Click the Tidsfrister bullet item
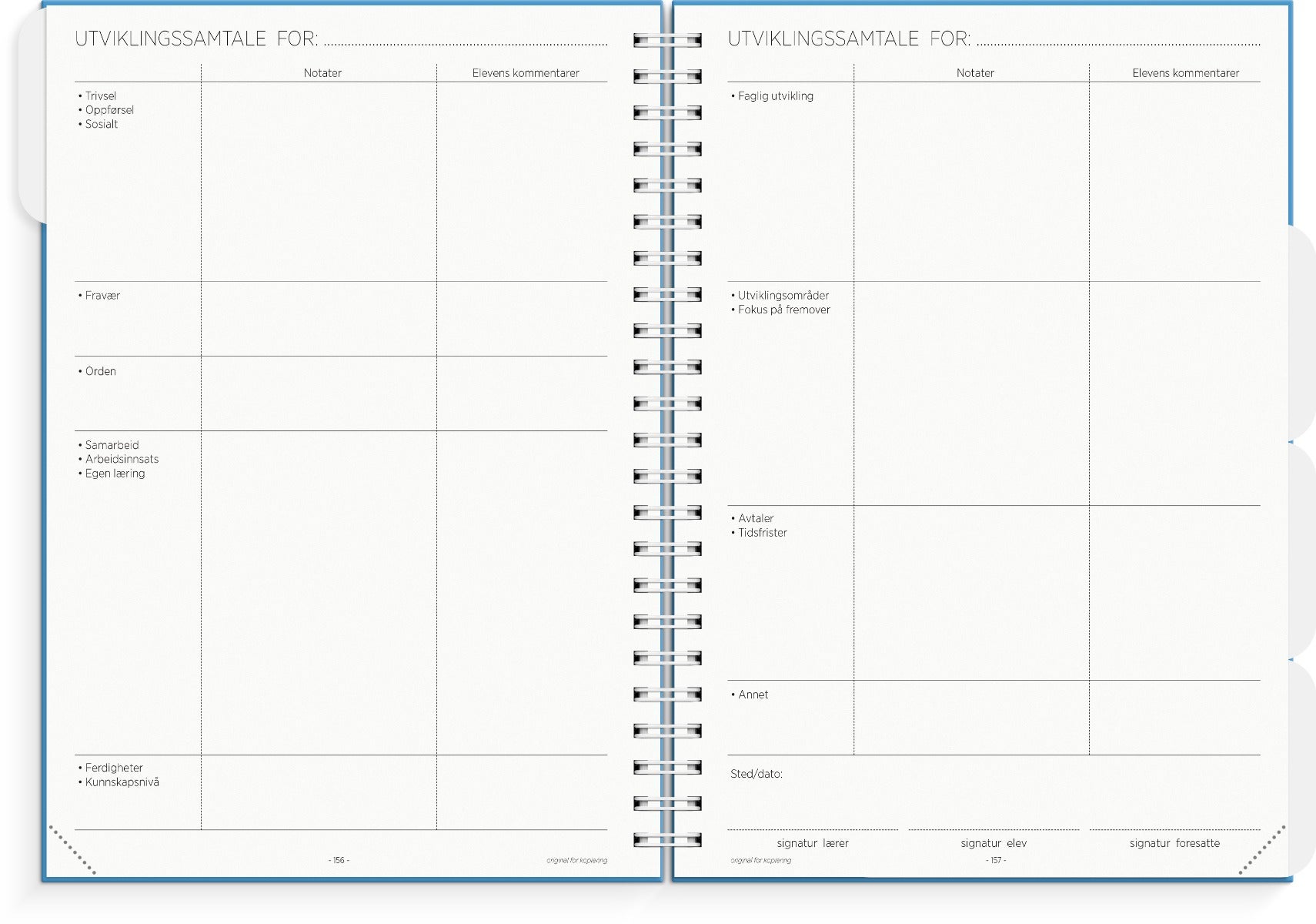Screen dimensions: 1316x924 pos(762,533)
